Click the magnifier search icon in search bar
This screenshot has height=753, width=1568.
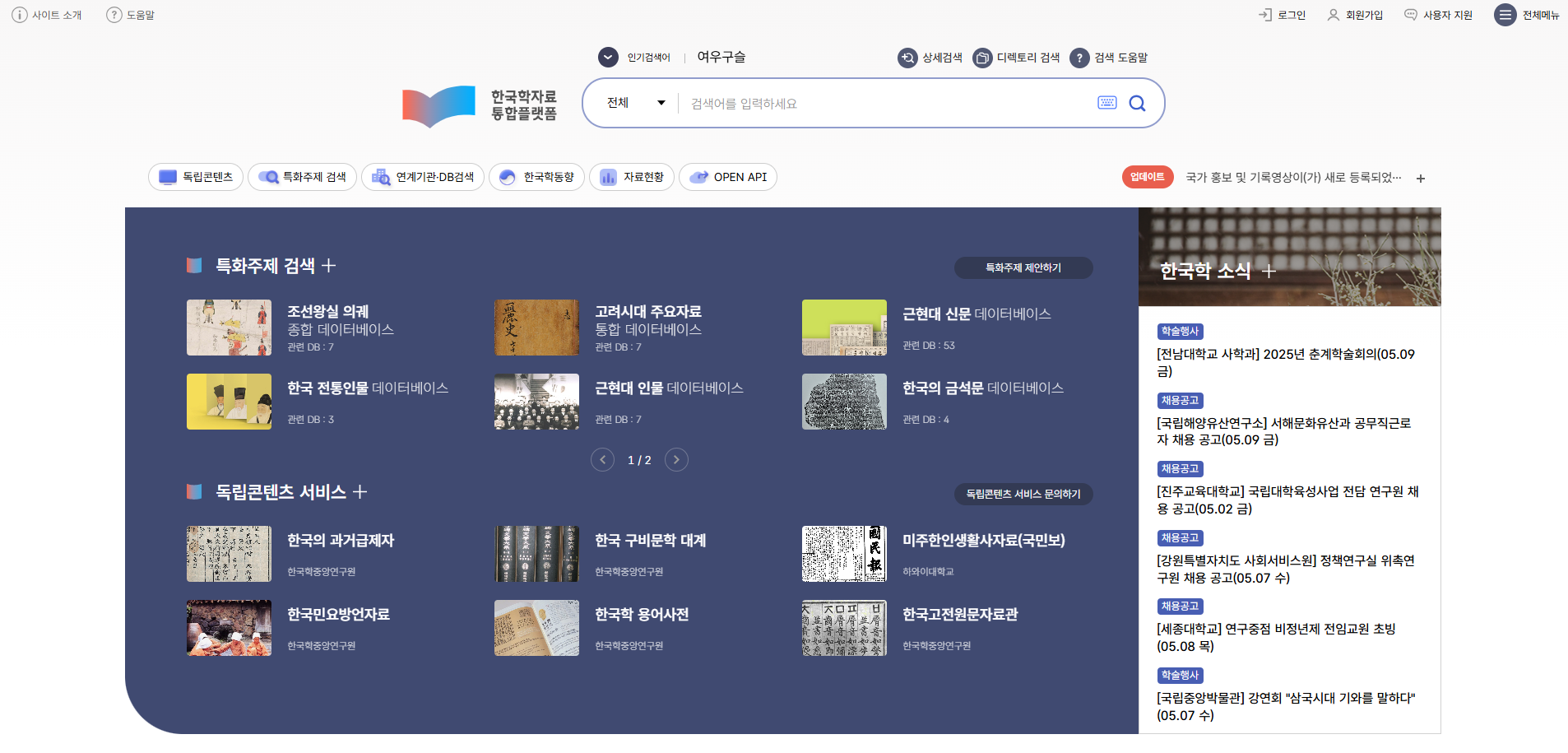pyautogui.click(x=1137, y=103)
